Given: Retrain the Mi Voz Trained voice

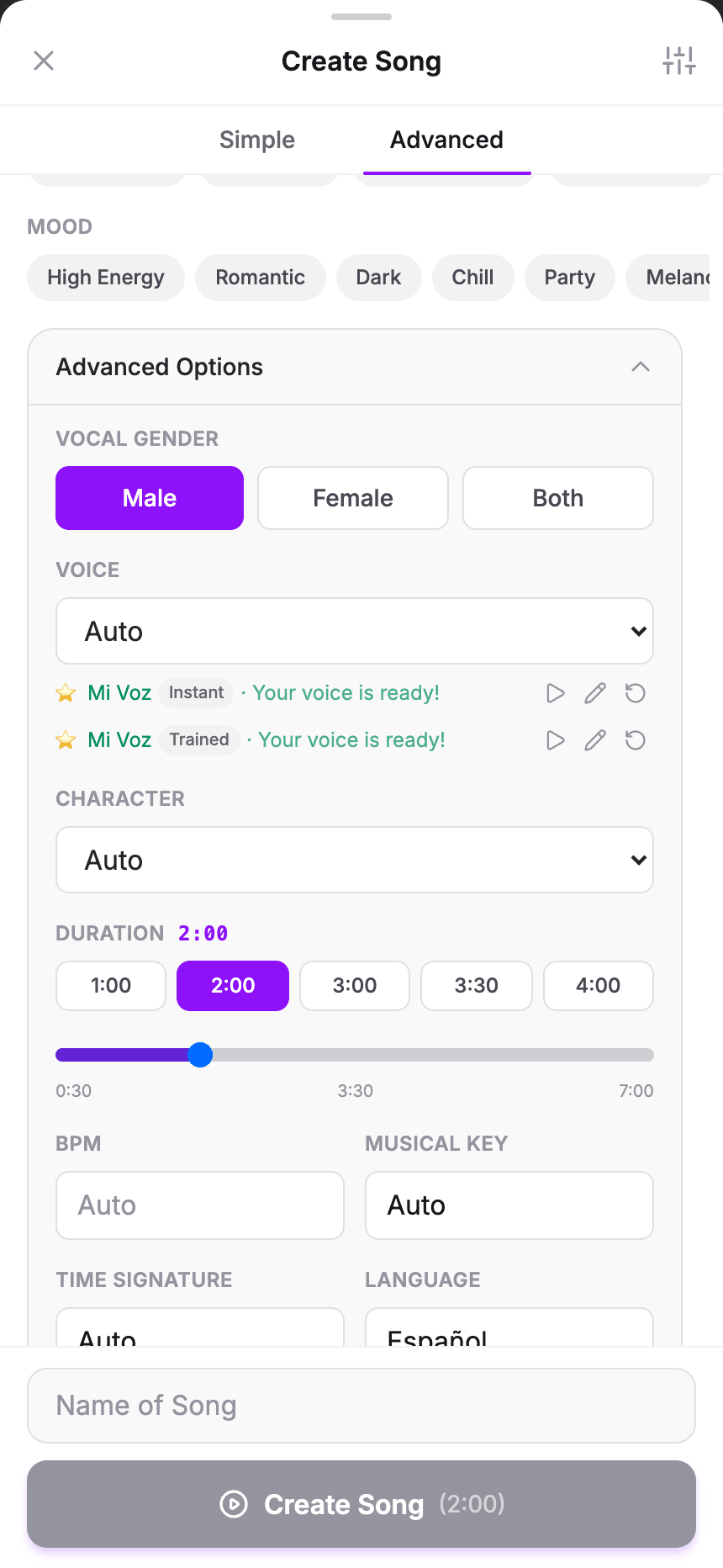Looking at the screenshot, I should click(636, 740).
